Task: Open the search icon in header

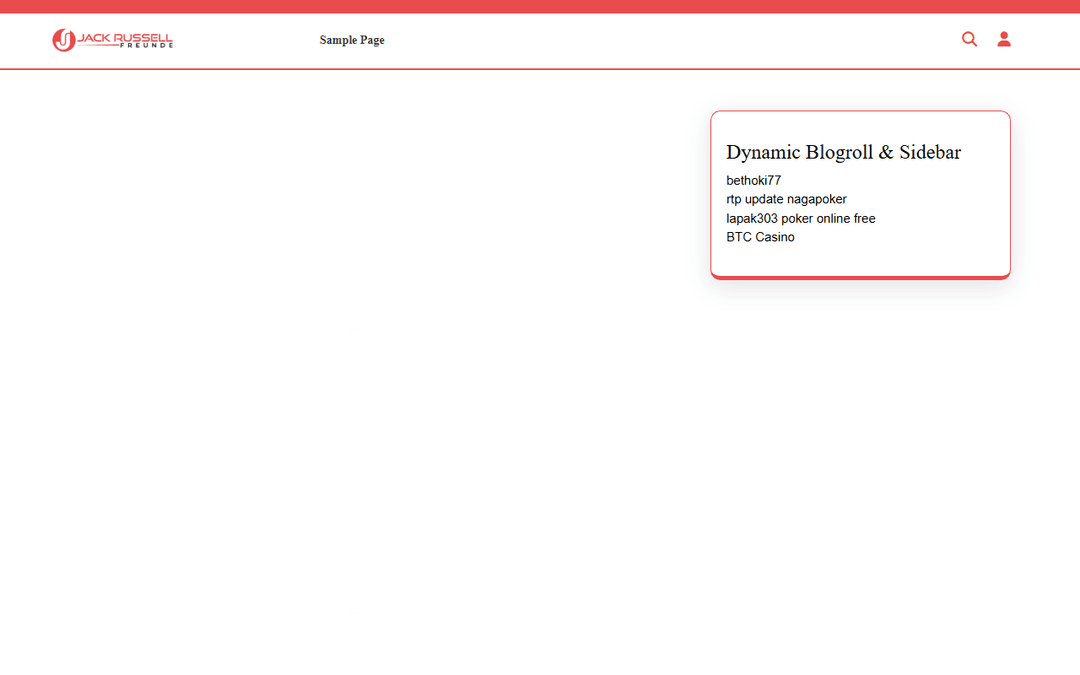Action: coord(969,39)
